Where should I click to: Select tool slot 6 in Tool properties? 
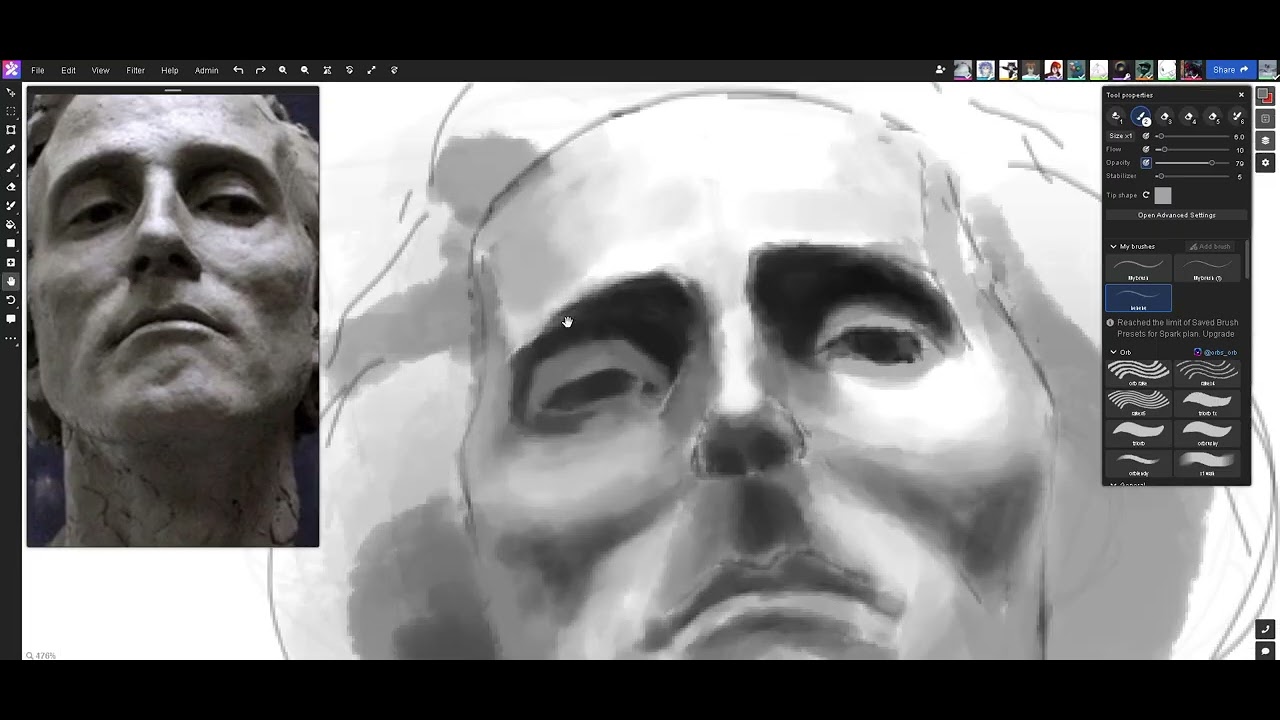[x=1237, y=118]
